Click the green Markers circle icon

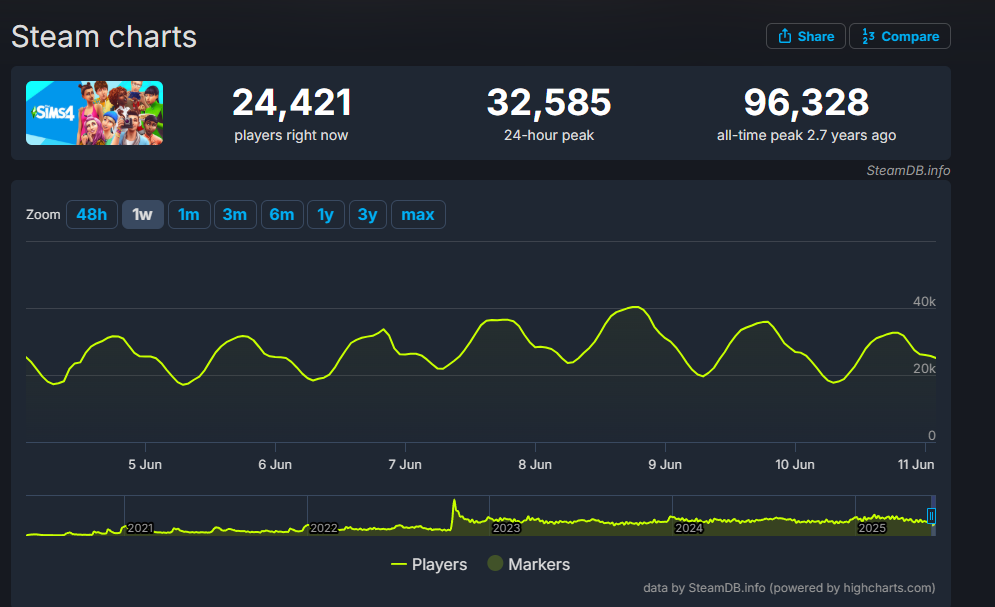pyautogui.click(x=494, y=564)
